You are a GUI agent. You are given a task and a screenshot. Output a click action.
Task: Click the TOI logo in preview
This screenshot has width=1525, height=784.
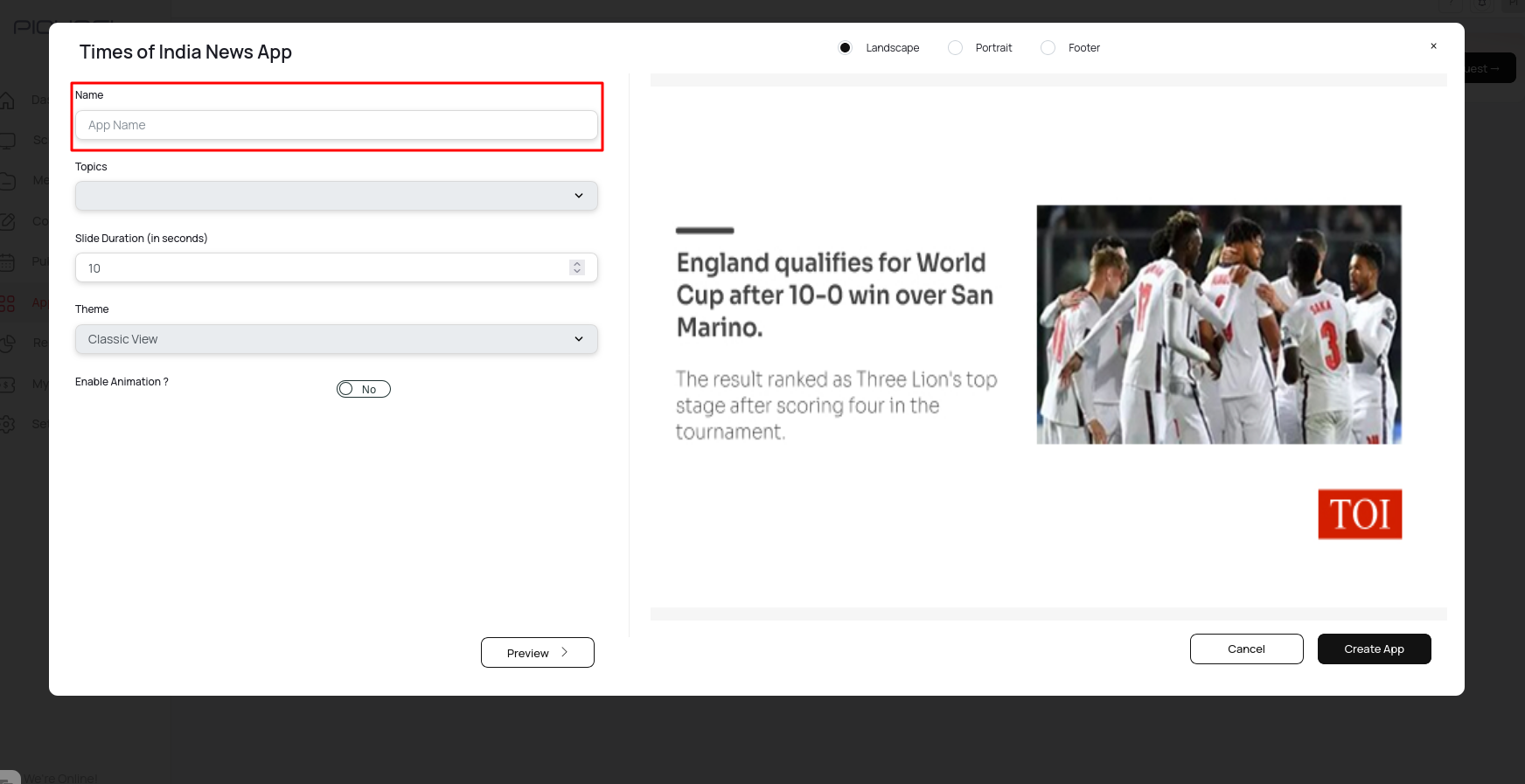click(x=1359, y=514)
